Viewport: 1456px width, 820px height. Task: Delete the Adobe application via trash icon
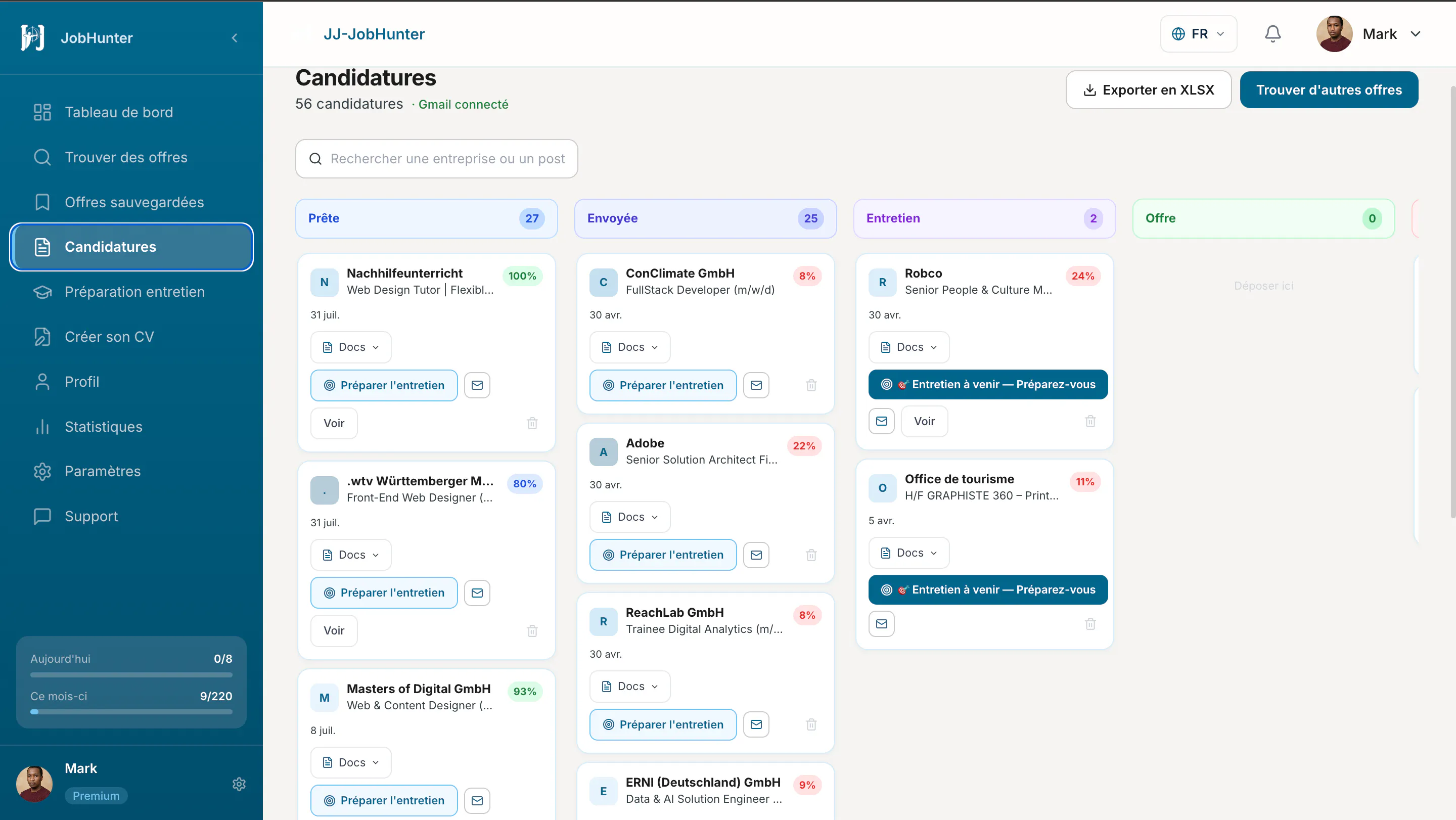coord(811,555)
